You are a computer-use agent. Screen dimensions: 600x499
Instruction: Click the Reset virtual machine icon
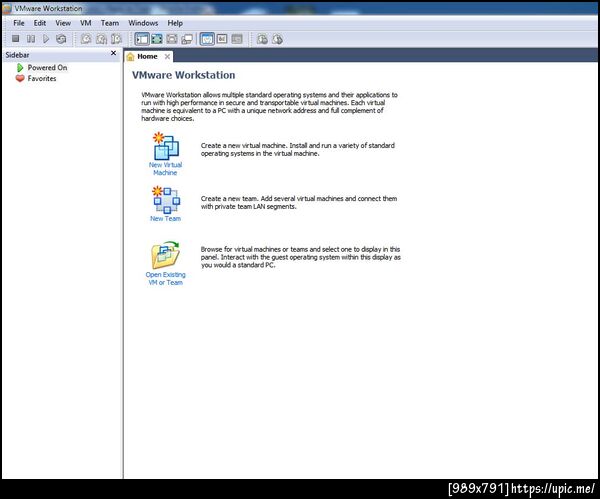pyautogui.click(x=61, y=39)
